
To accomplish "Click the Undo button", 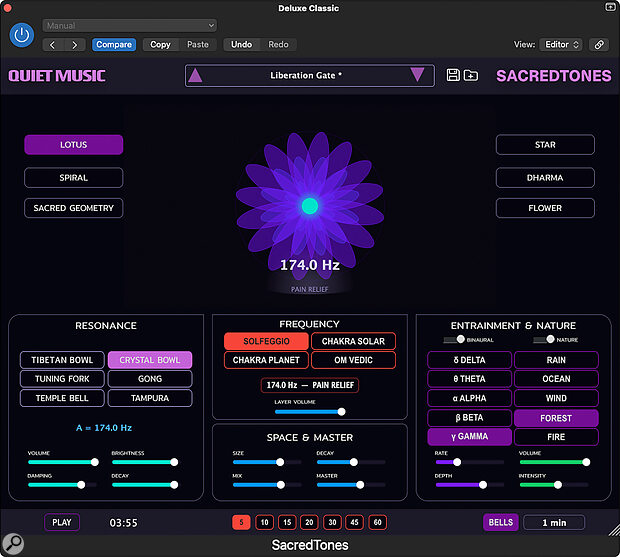I will [241, 45].
